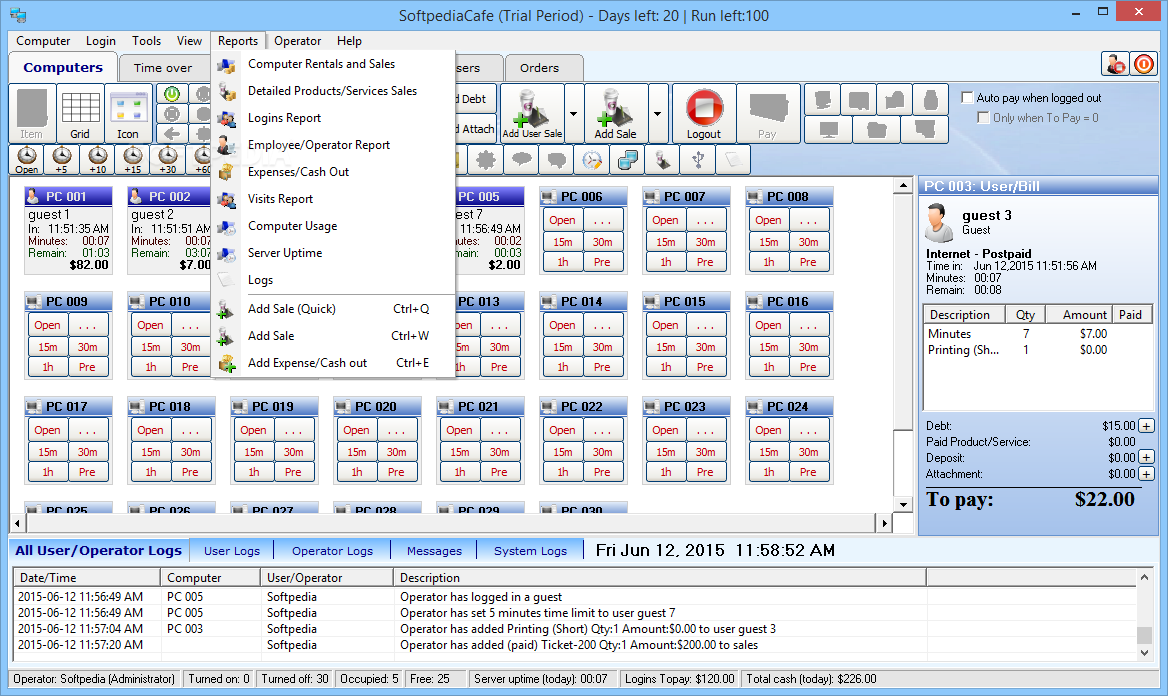This screenshot has height=696, width=1168.
Task: Click the operator lock icon at top right
Action: [x=1115, y=64]
